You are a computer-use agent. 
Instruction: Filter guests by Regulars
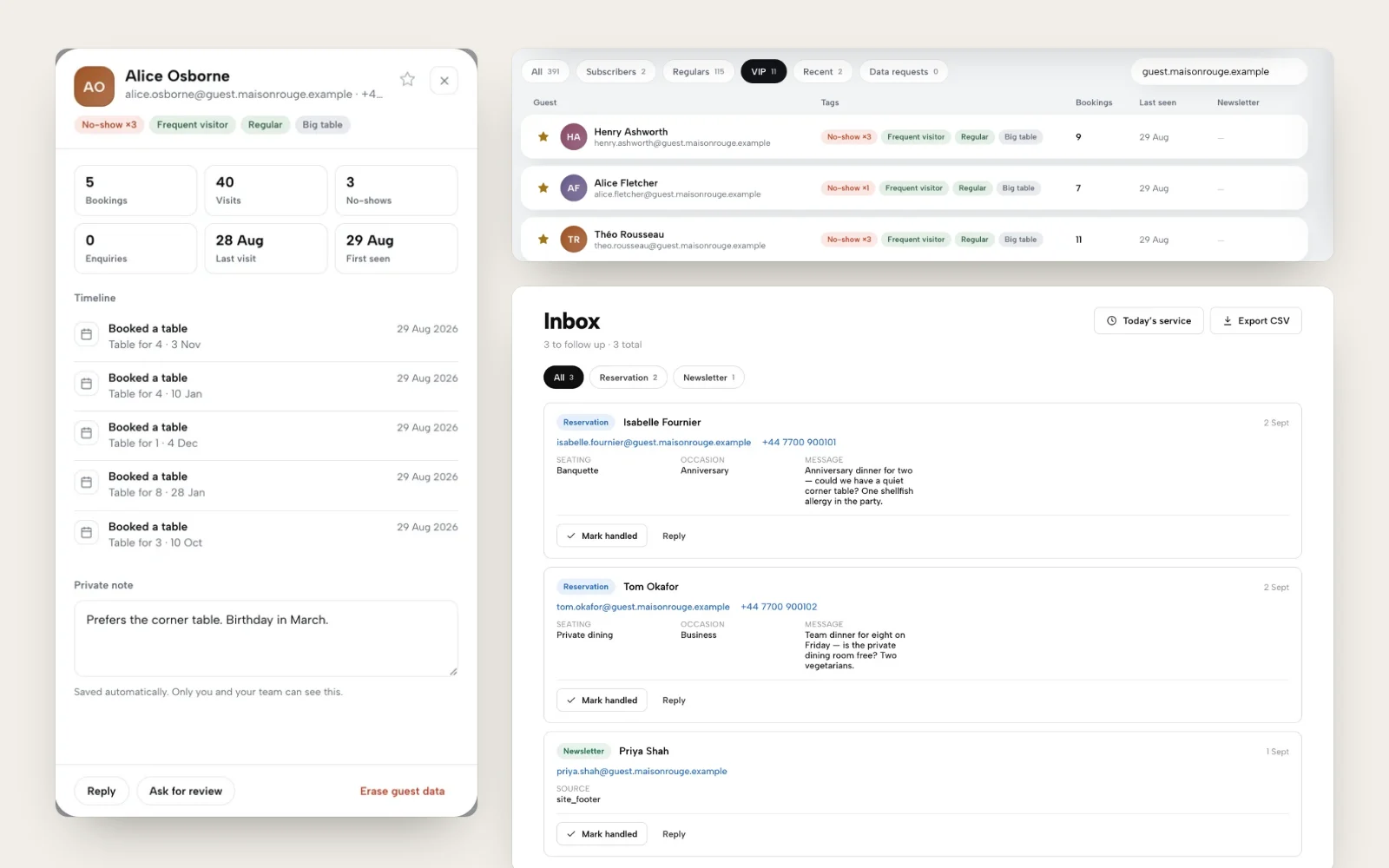[x=698, y=72]
